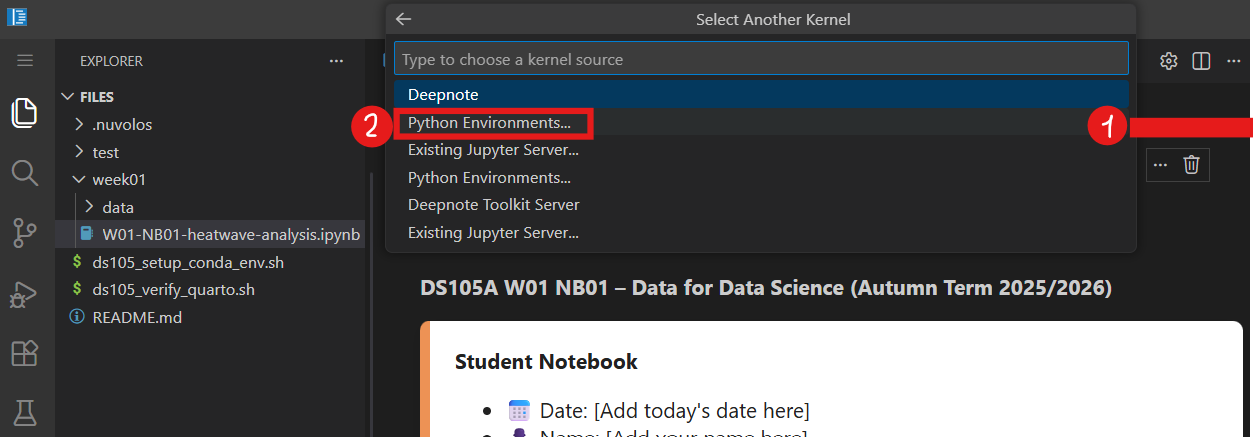
Task: Delete cell with trash icon
Action: click(1191, 164)
